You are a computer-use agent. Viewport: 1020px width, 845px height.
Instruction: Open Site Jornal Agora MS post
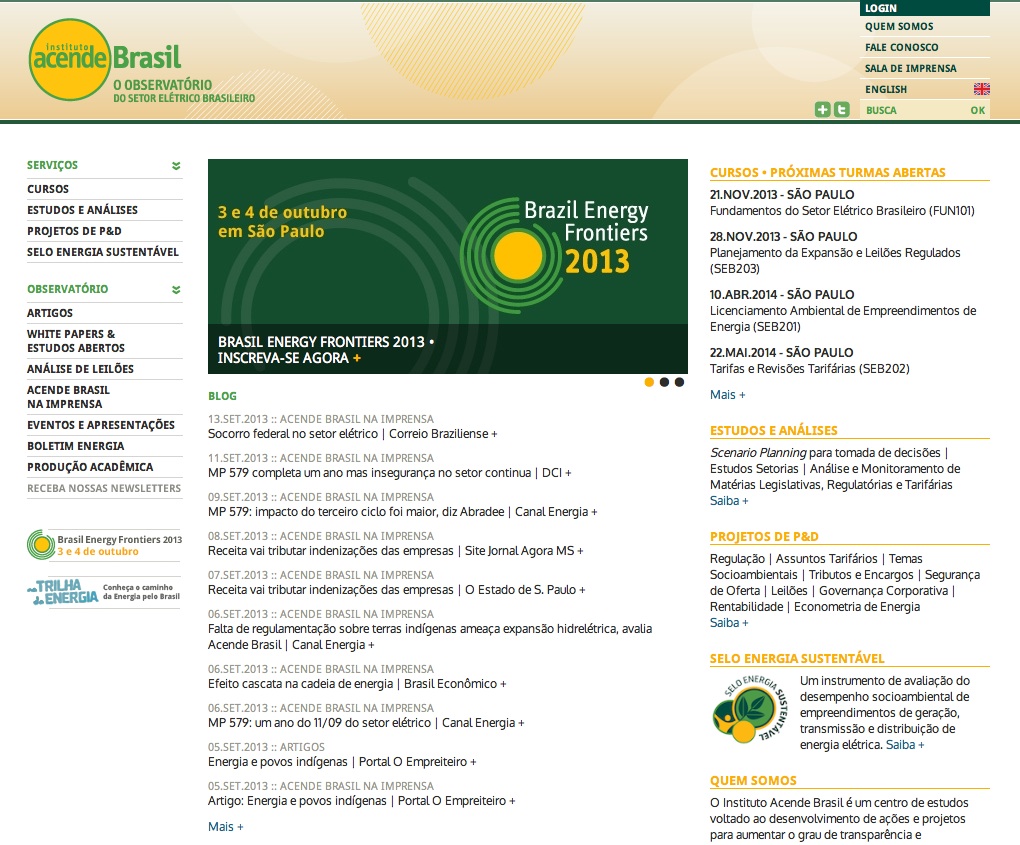click(396, 551)
